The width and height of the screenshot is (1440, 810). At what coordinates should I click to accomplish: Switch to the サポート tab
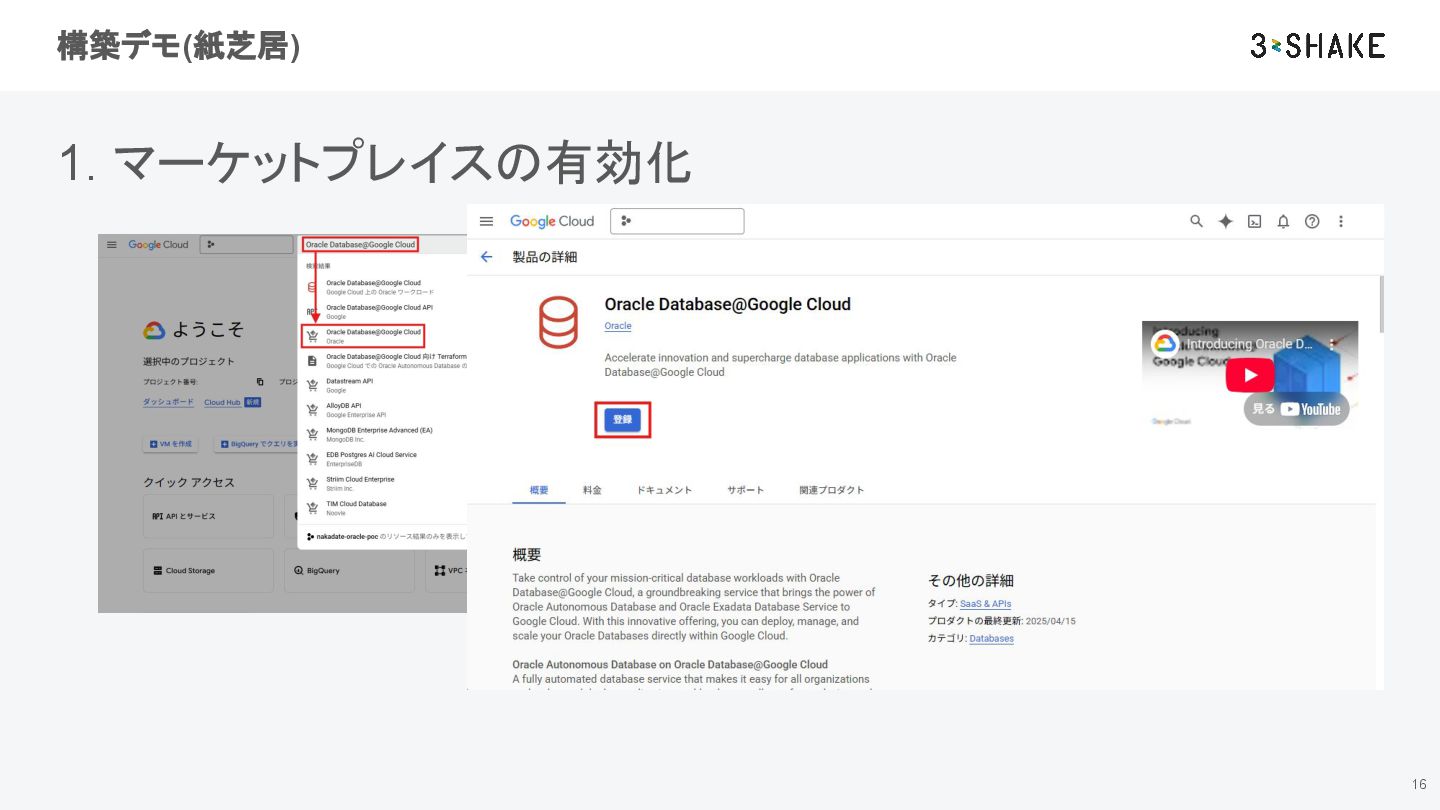[x=745, y=490]
